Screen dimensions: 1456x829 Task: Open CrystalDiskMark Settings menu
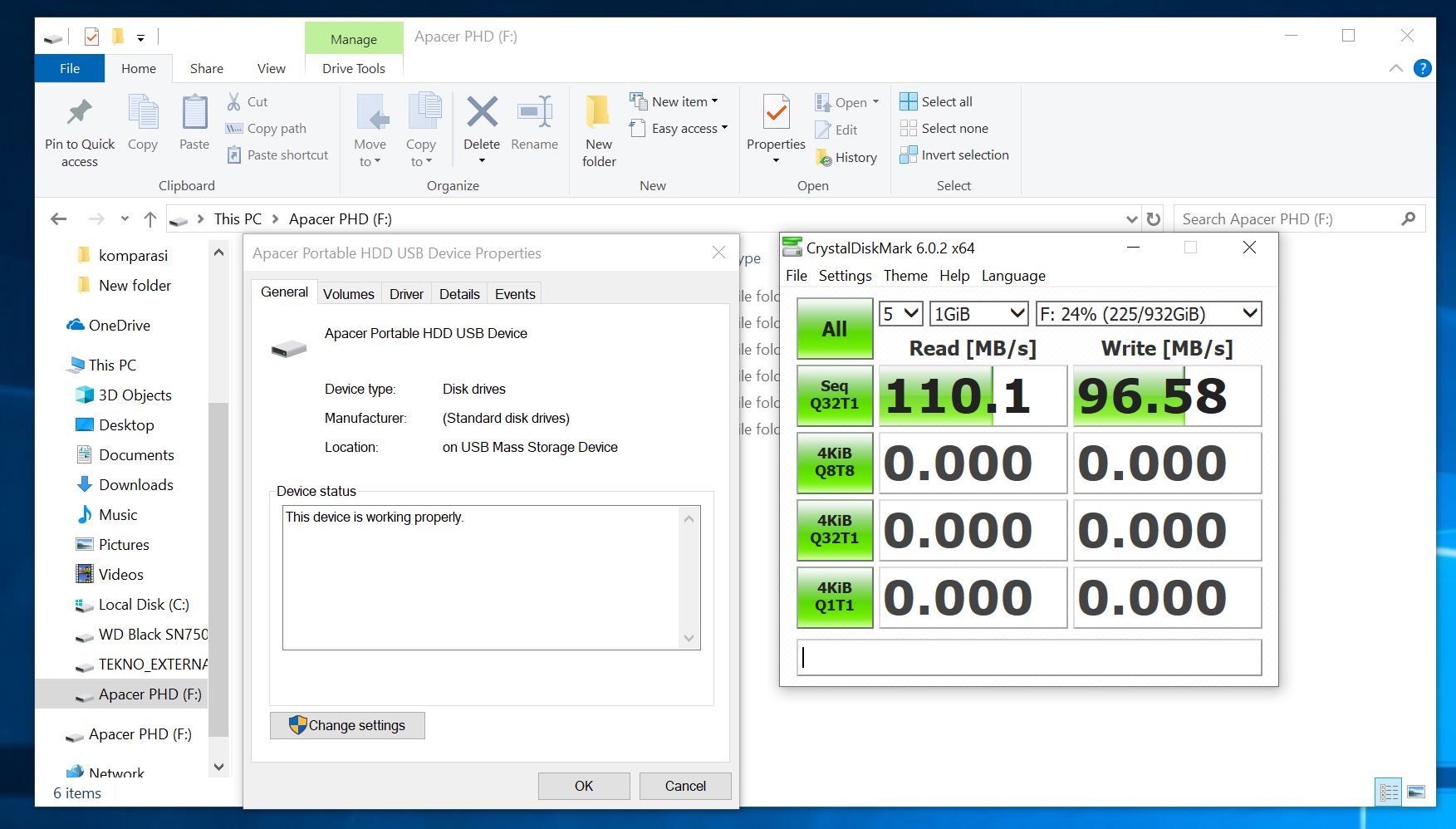click(x=845, y=276)
